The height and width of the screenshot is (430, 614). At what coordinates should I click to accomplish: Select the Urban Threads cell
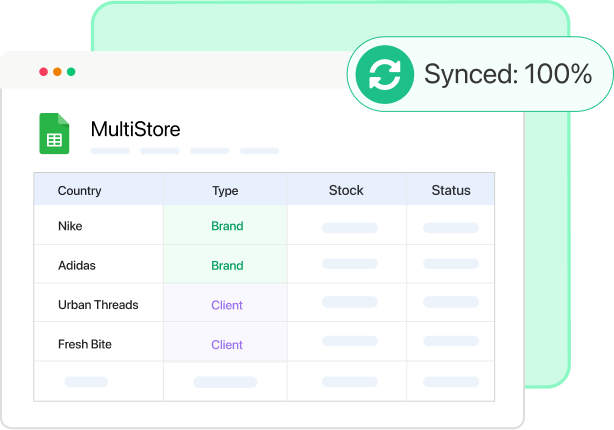(x=99, y=303)
